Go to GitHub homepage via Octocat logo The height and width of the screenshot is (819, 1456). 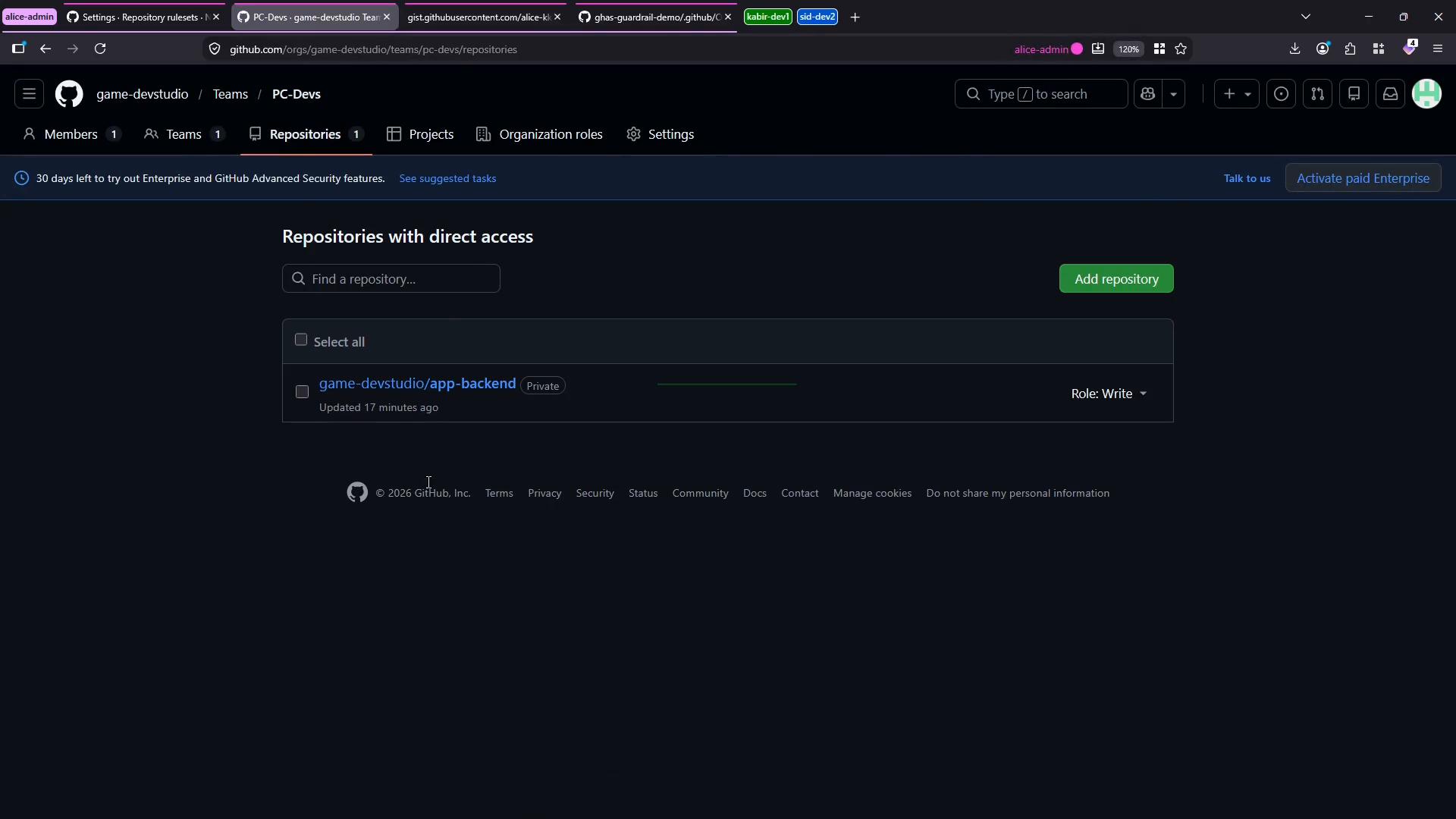69,94
